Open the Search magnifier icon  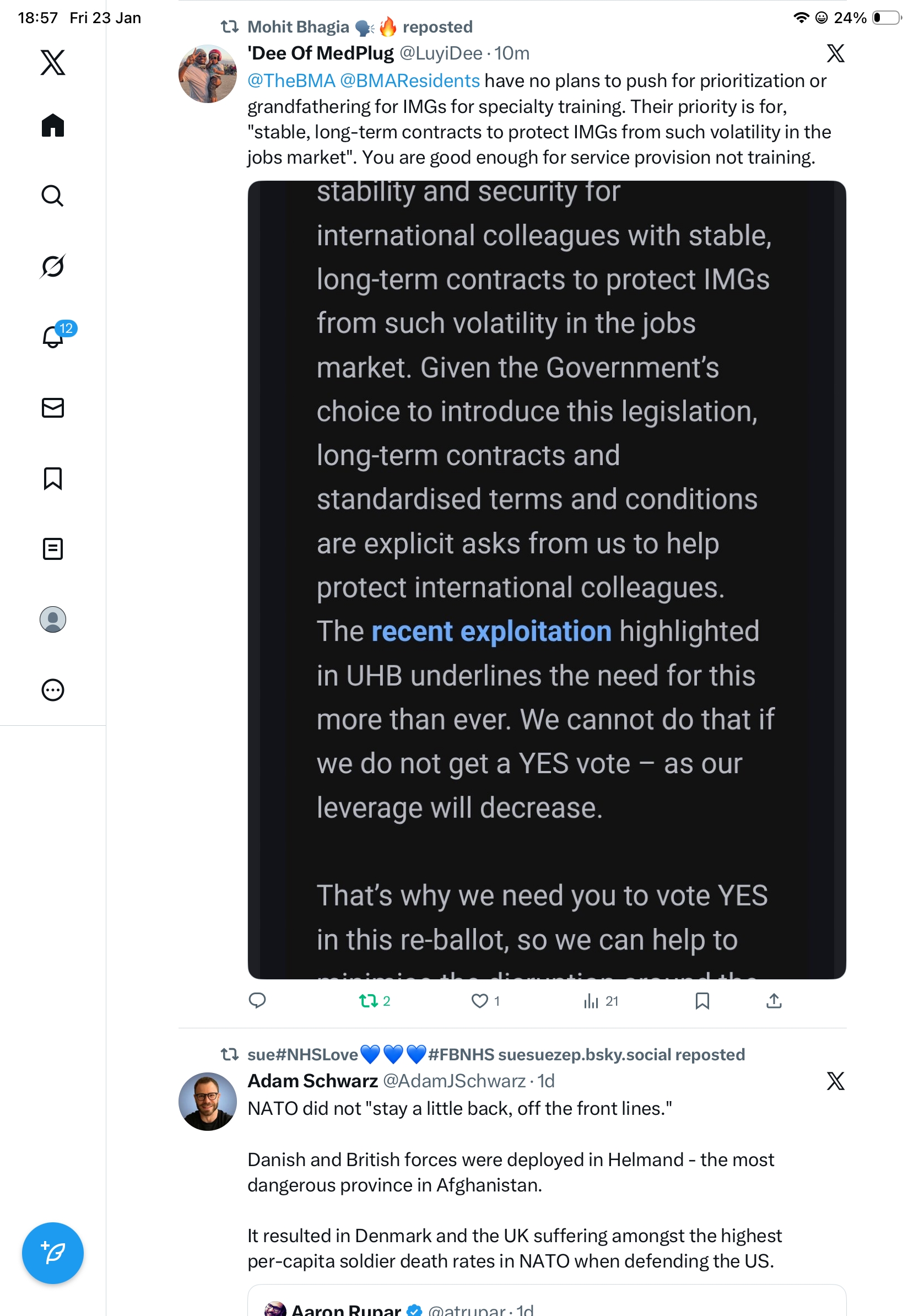[x=53, y=196]
